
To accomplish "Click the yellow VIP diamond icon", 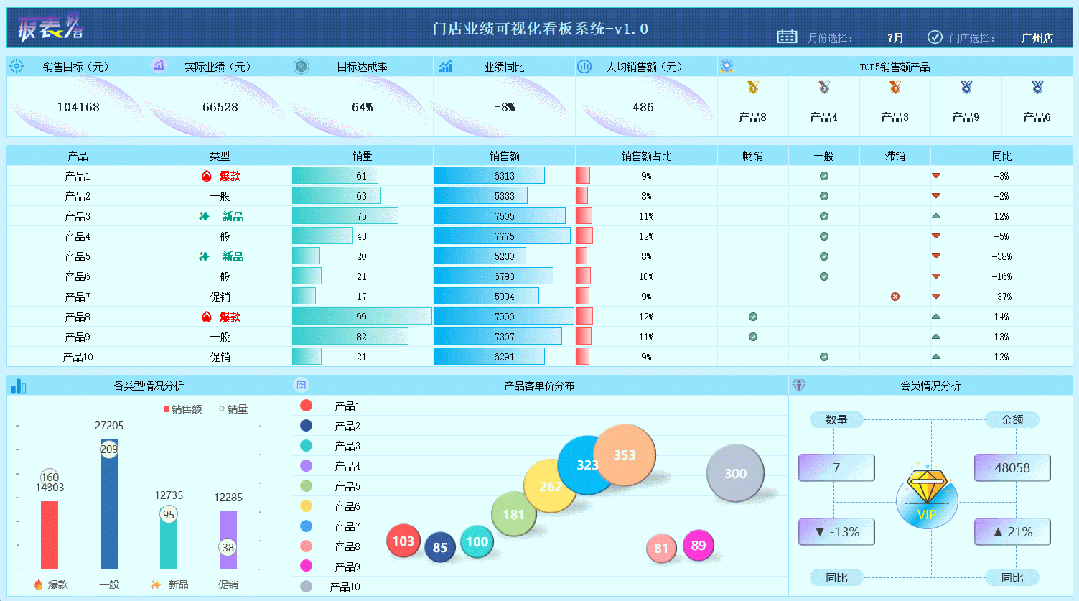I will 927,486.
